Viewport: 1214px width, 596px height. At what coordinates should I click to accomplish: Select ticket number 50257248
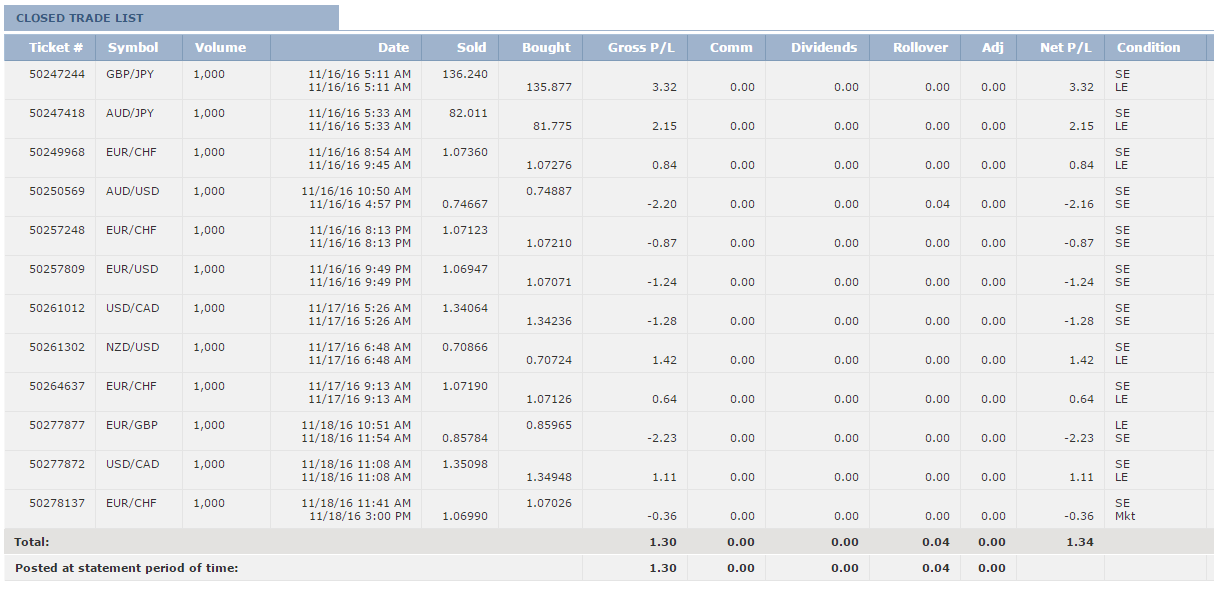click(x=57, y=230)
